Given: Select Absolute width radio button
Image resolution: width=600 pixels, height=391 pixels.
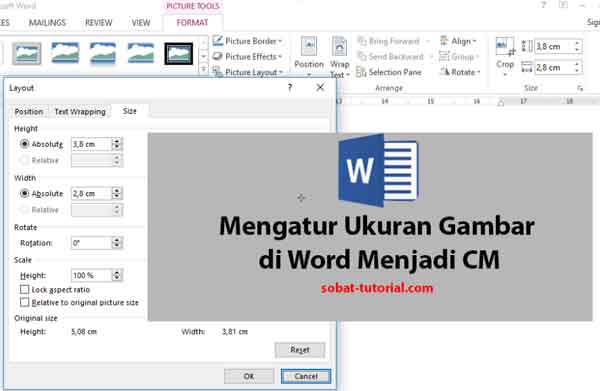Looking at the screenshot, I should (24, 193).
